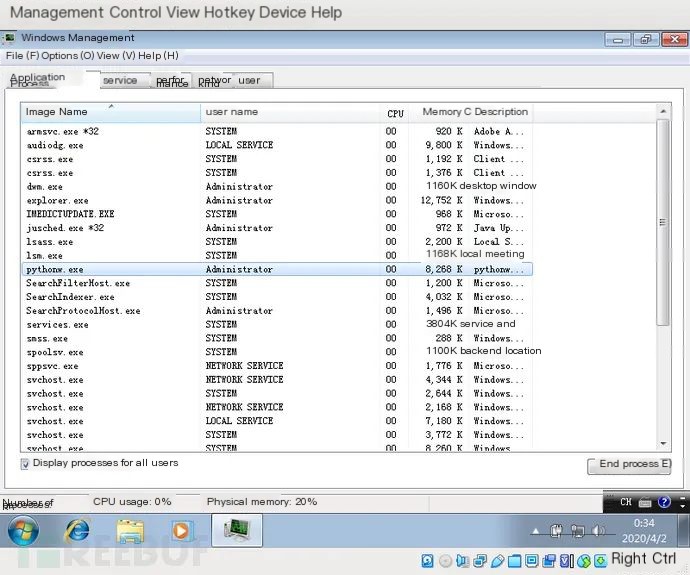Select the sppsvc.exe process row
This screenshot has width=690, height=575.
click(277, 366)
